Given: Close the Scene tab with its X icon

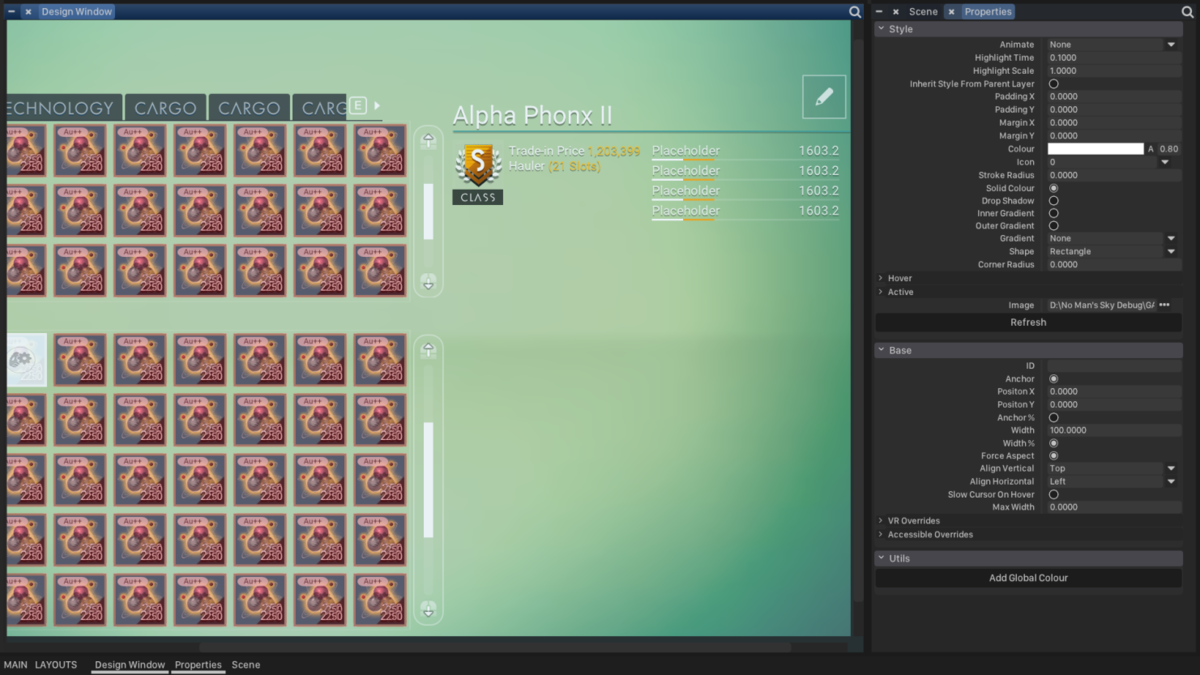Looking at the screenshot, I should click(896, 12).
